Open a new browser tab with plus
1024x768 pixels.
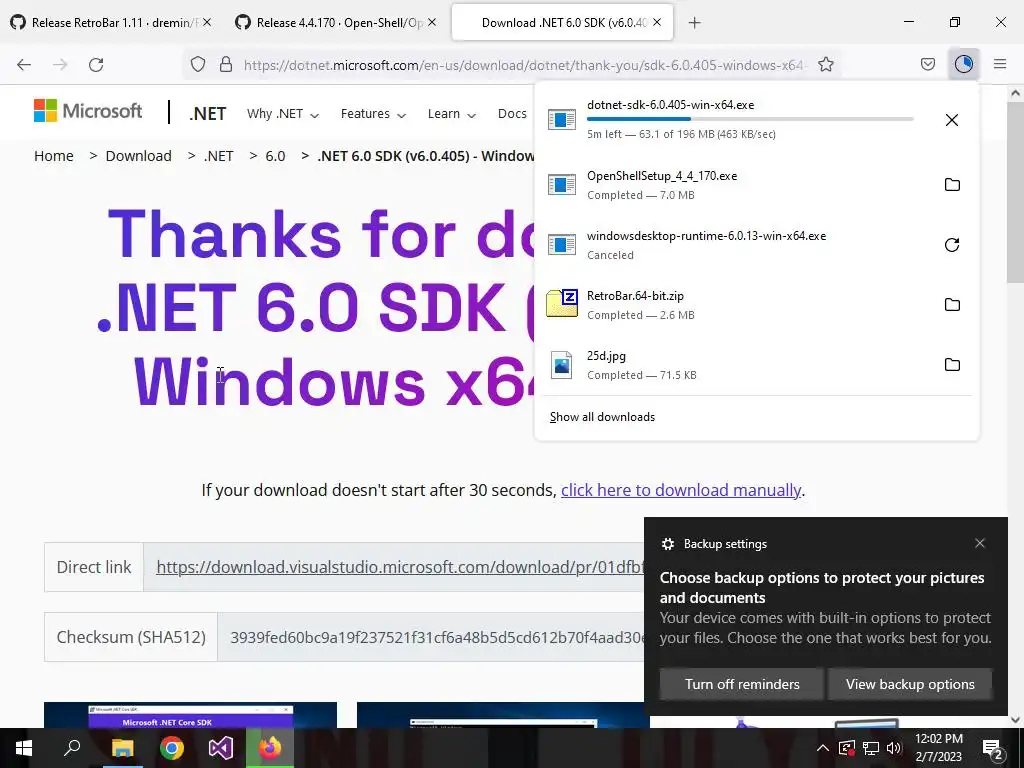[x=694, y=23]
